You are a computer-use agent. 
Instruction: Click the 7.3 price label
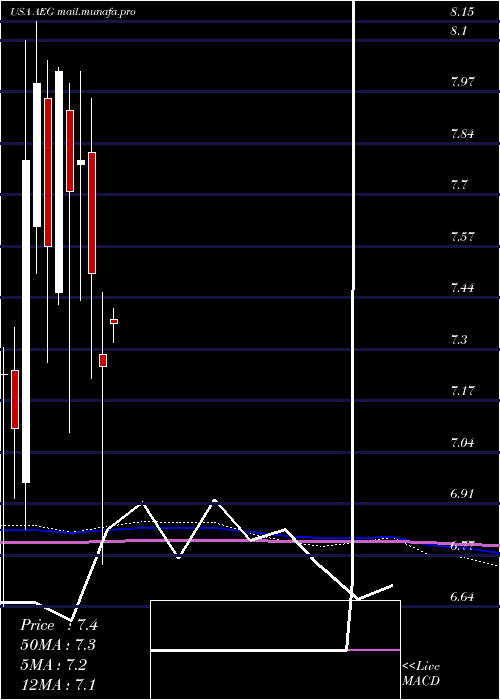coord(459,340)
